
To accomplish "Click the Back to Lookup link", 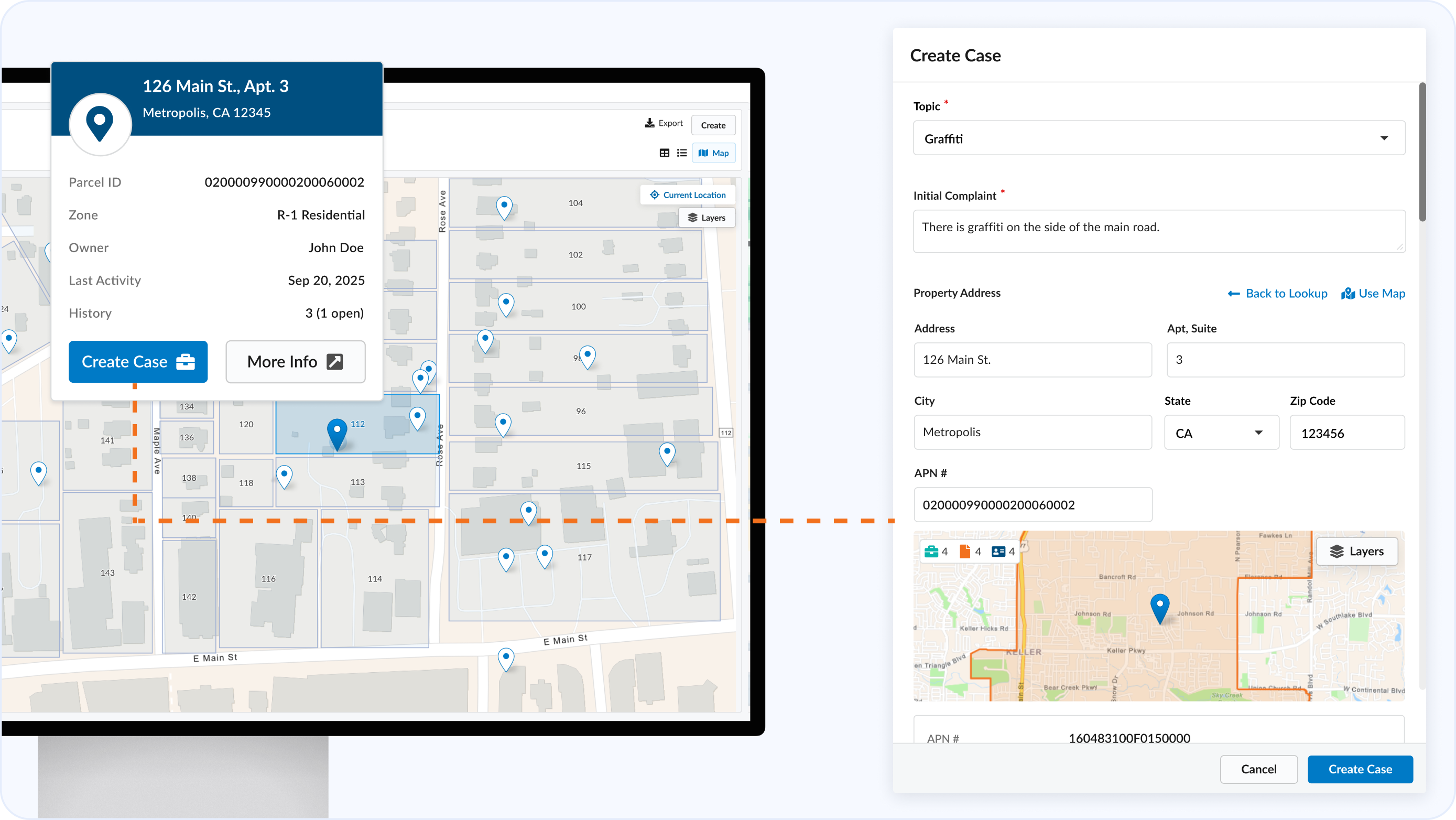I will click(1277, 293).
